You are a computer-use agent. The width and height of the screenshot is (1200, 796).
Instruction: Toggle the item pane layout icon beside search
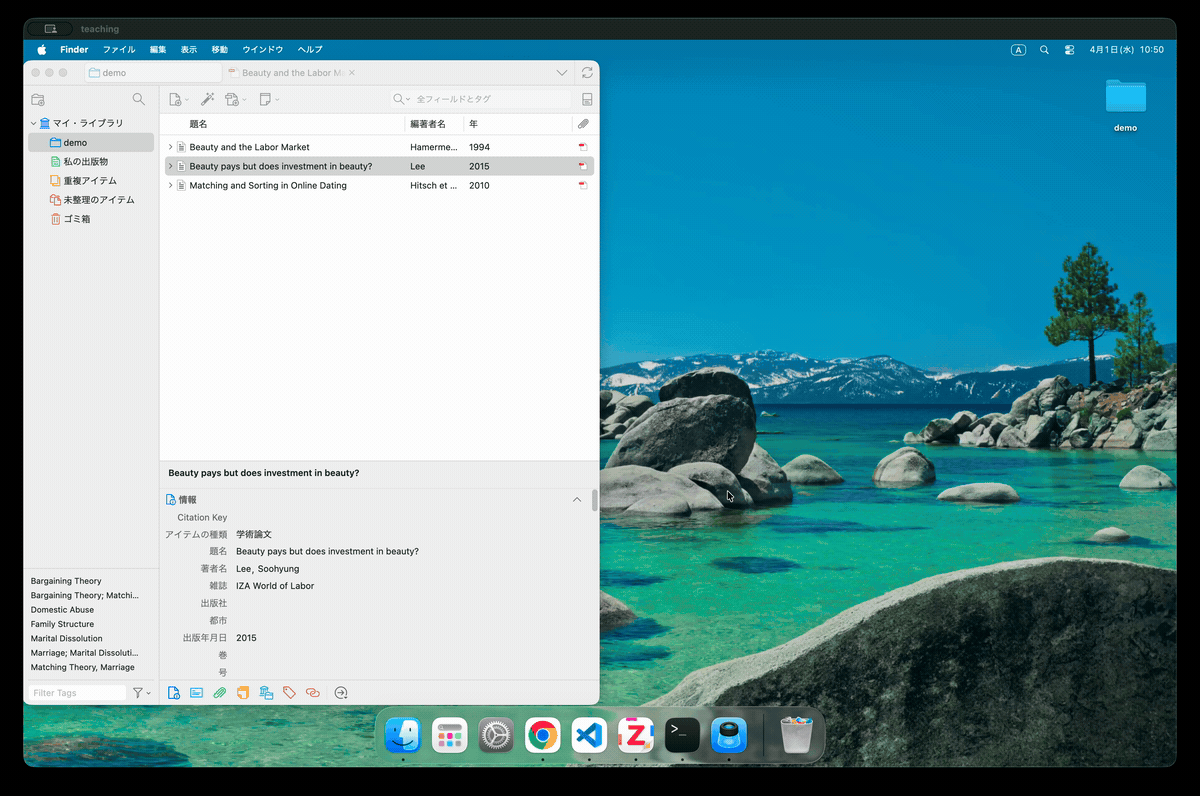pyautogui.click(x=587, y=99)
